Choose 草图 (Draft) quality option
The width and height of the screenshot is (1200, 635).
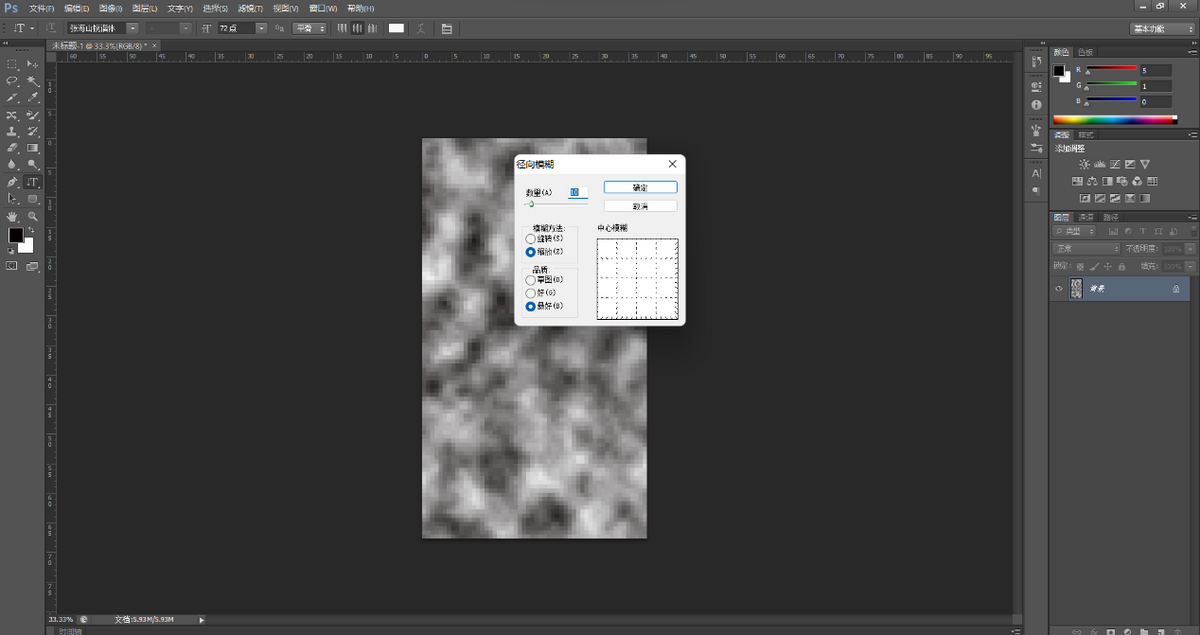(x=531, y=281)
